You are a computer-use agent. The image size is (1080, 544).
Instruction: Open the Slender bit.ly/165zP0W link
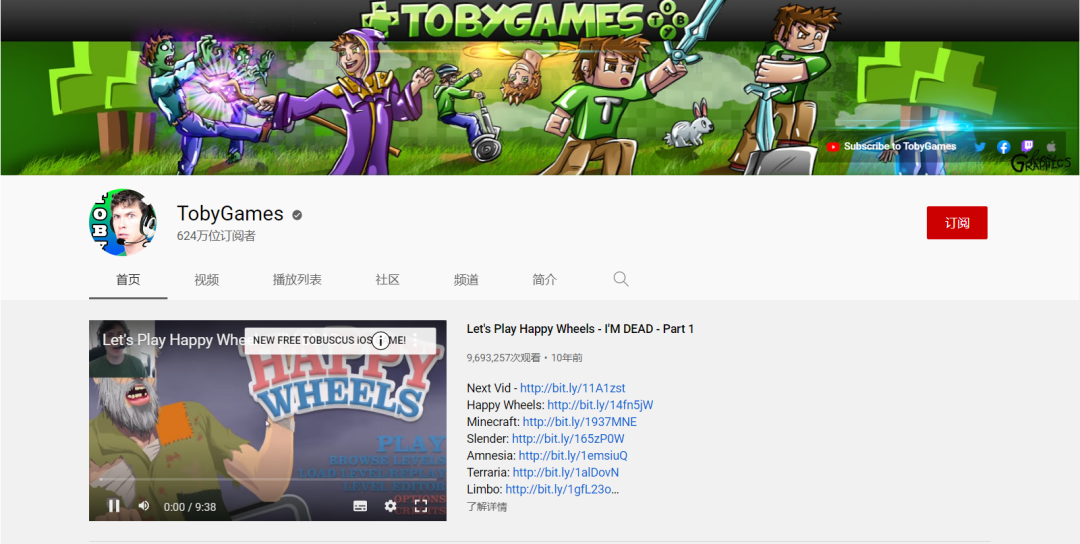coord(568,439)
